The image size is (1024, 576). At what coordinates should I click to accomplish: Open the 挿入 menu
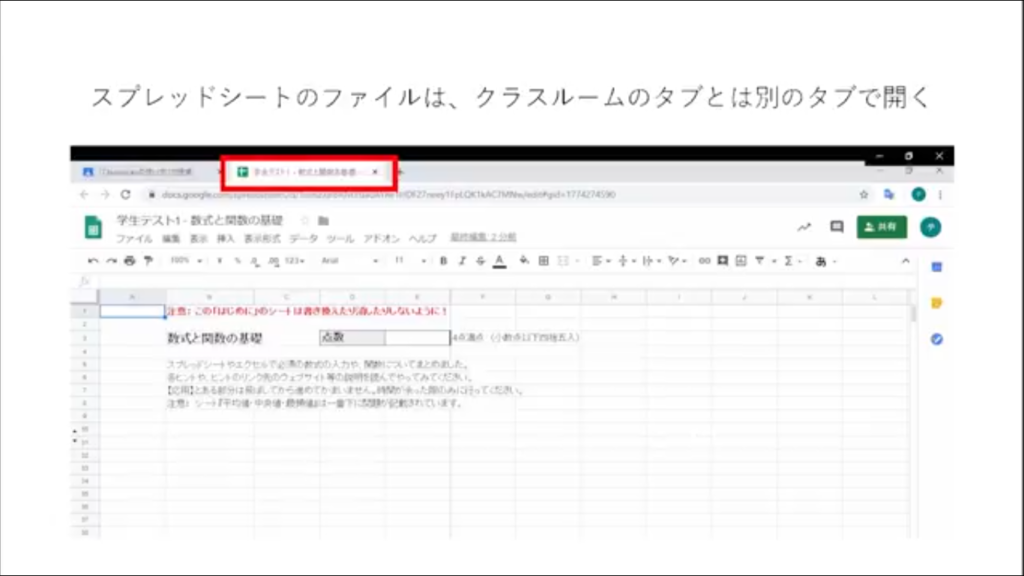(x=225, y=238)
